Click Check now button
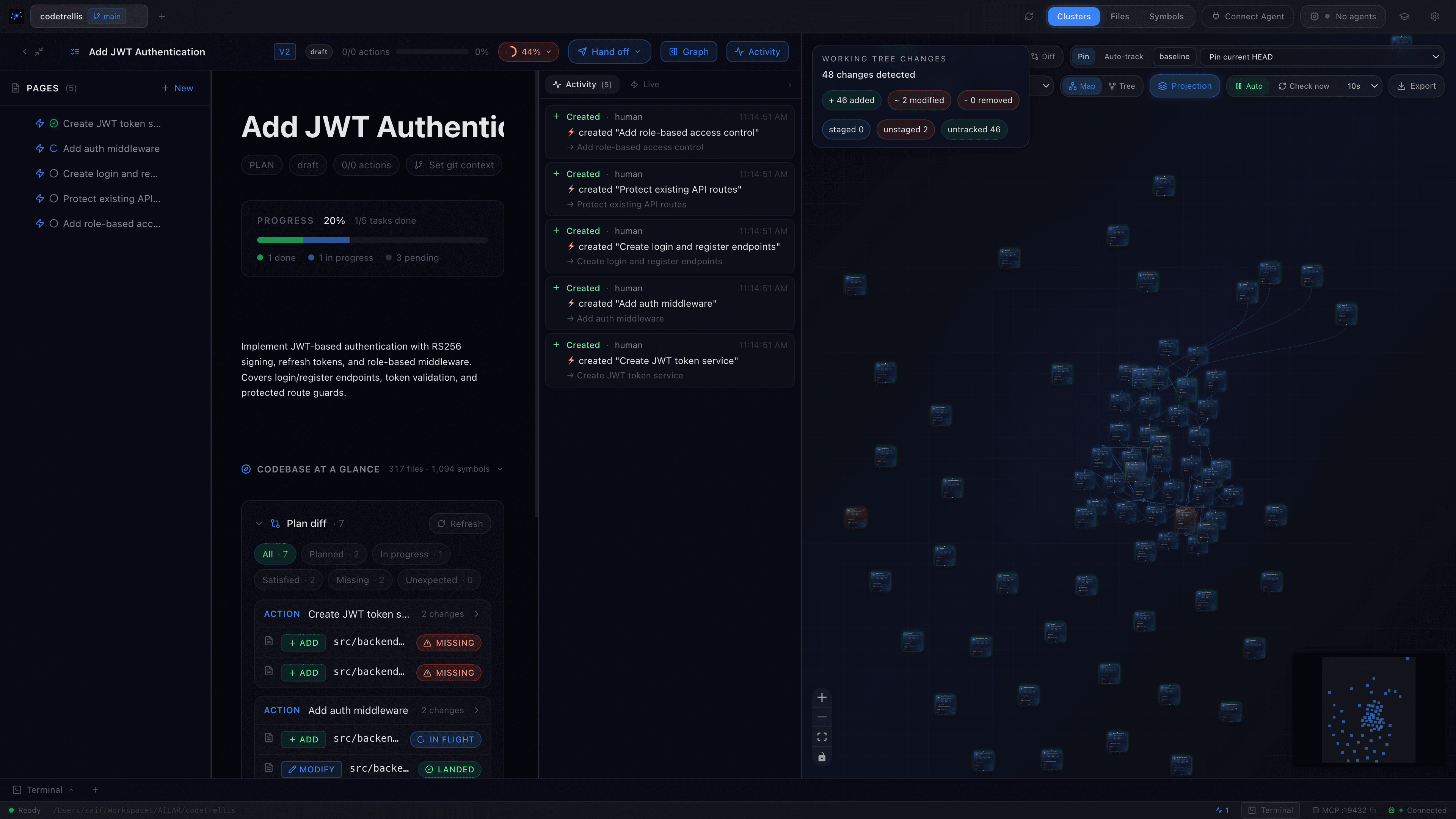This screenshot has width=1456, height=819. 1304,86
